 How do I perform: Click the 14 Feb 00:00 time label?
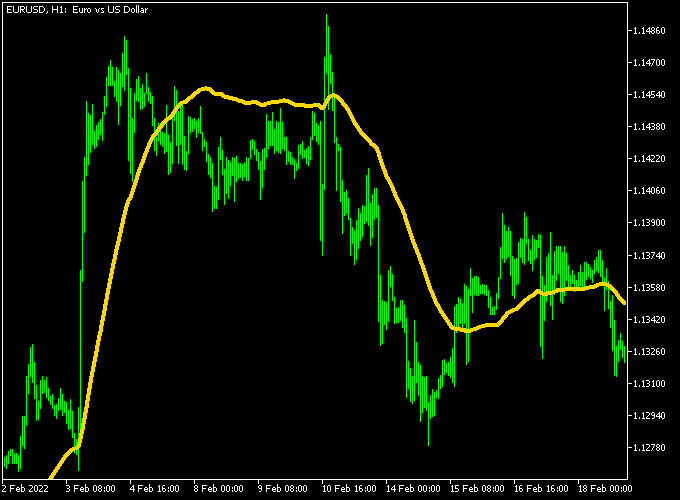[x=411, y=489]
